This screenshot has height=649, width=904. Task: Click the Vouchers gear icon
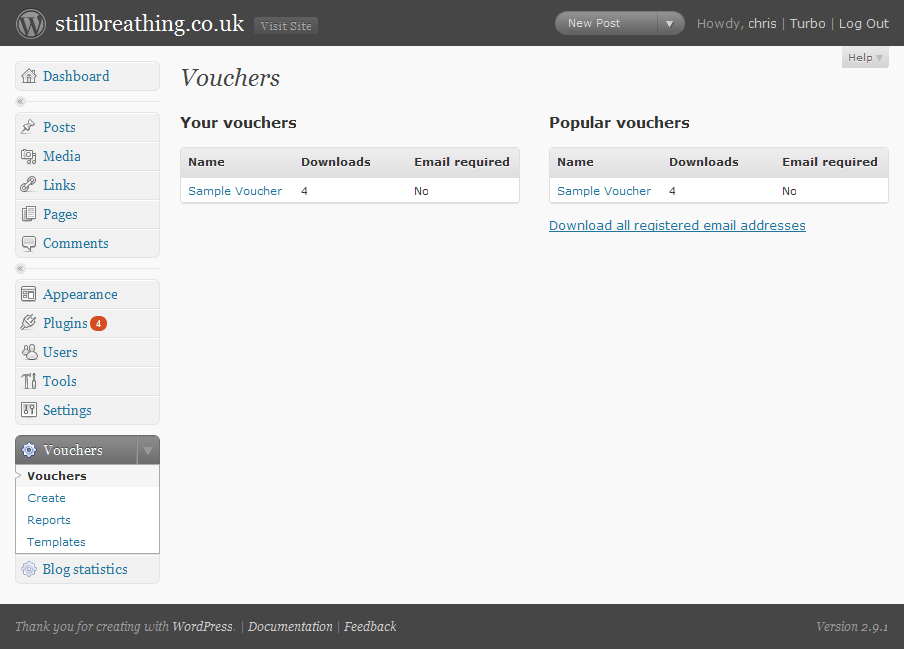29,450
